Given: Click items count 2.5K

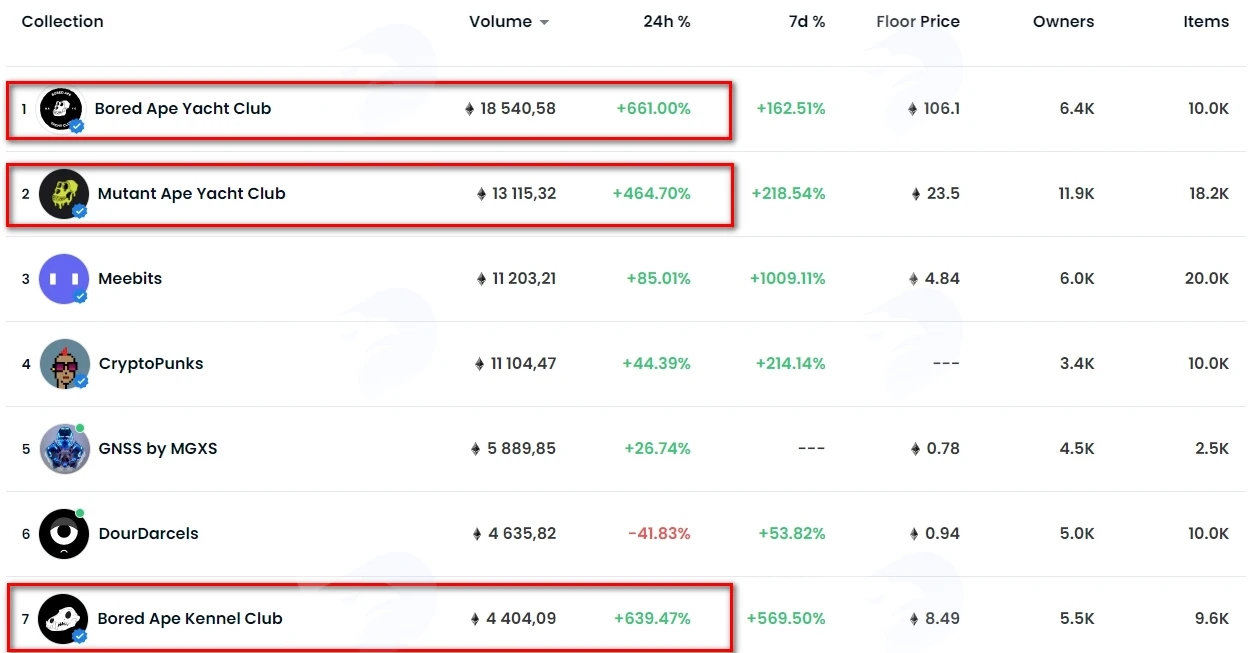Looking at the screenshot, I should coord(1212,449).
